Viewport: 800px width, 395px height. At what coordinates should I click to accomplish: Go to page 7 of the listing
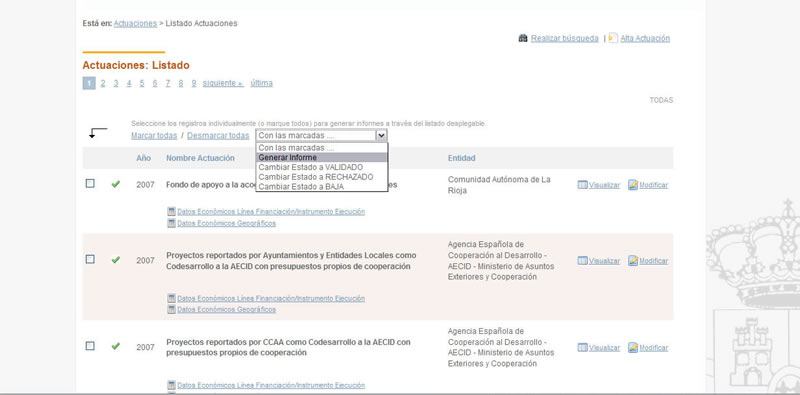168,83
